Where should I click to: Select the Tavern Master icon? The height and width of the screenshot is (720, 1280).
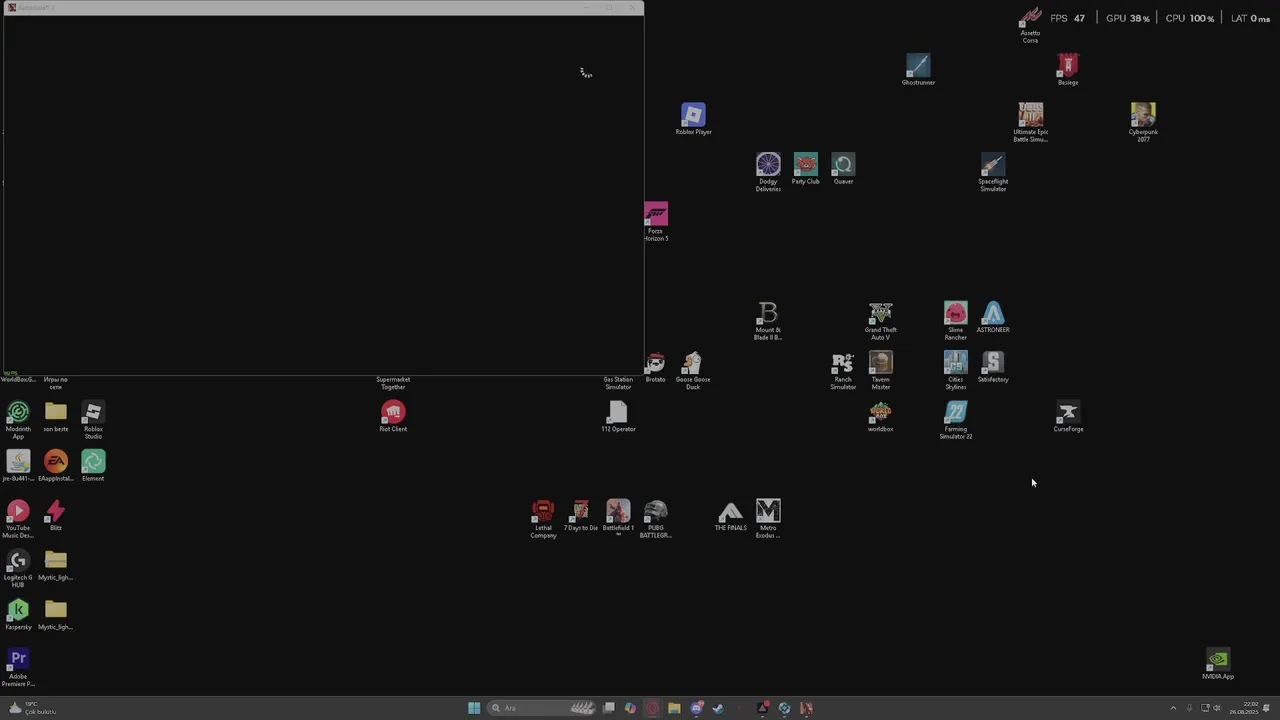tap(881, 371)
